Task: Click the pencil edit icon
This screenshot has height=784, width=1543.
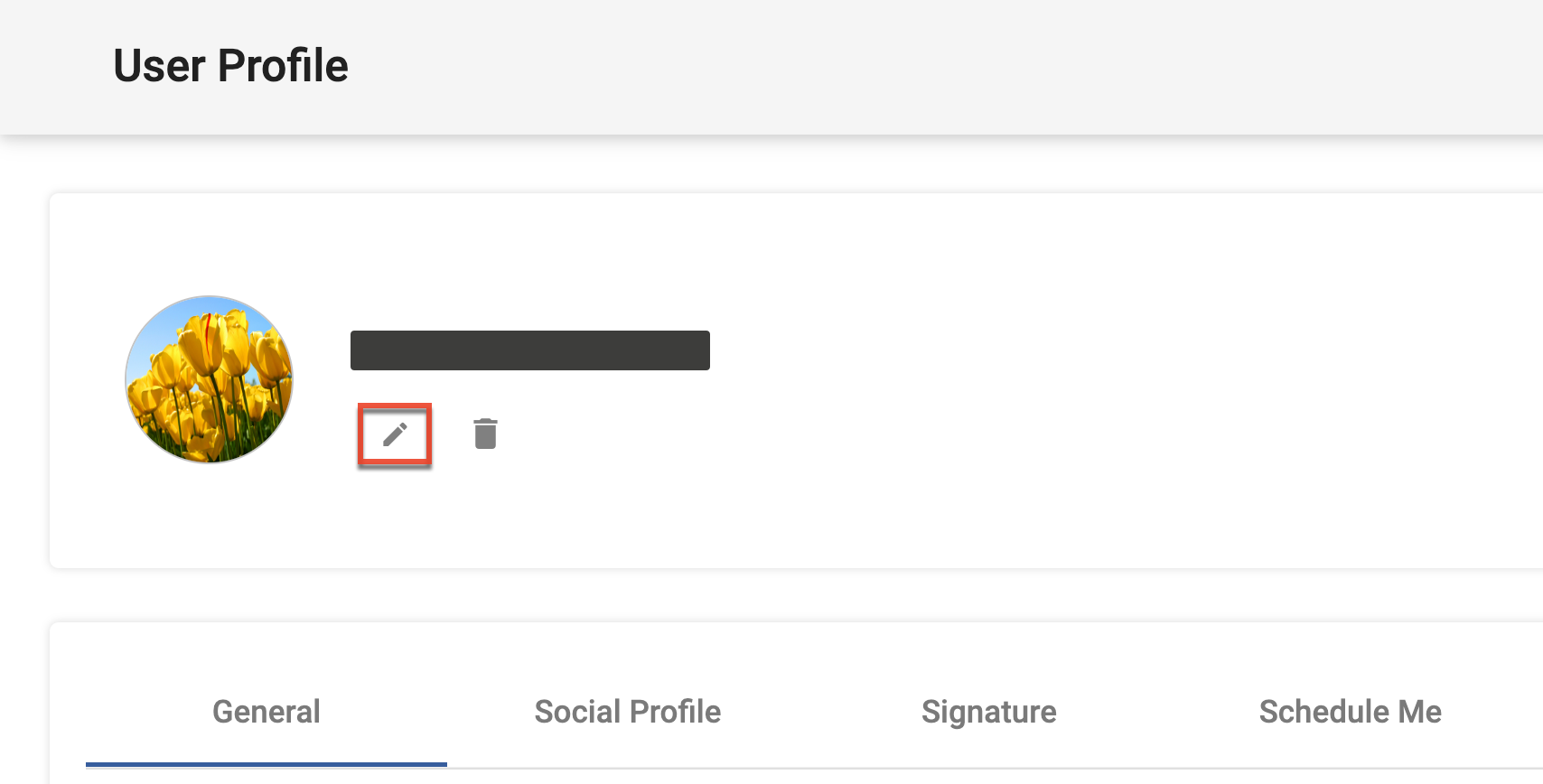Action: click(395, 434)
